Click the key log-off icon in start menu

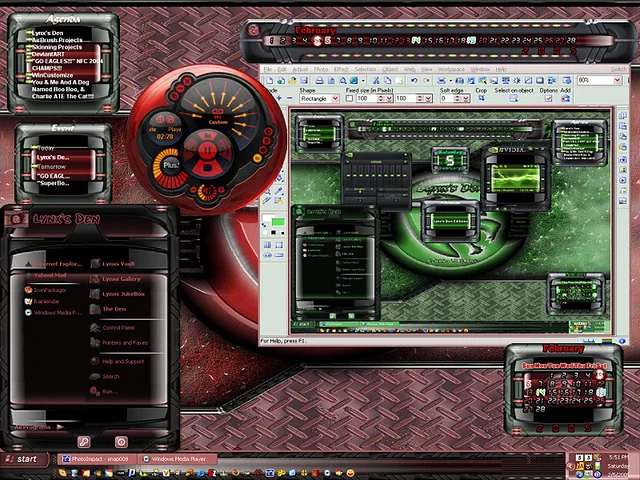click(x=84, y=442)
